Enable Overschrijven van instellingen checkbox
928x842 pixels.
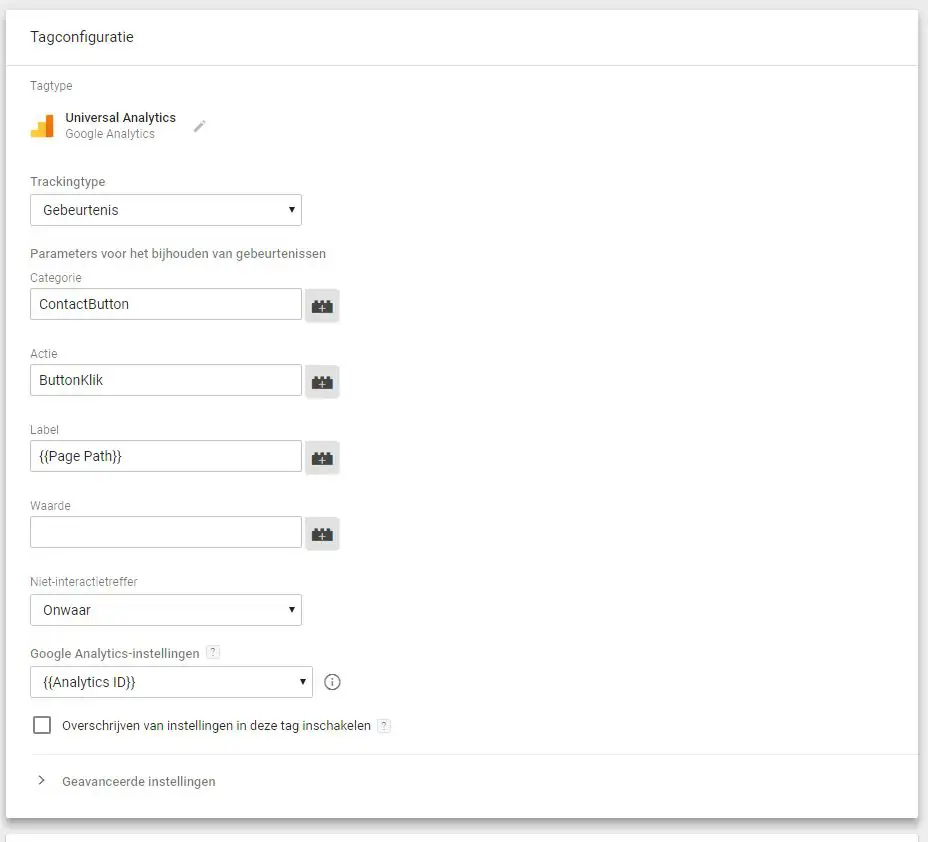tap(42, 725)
